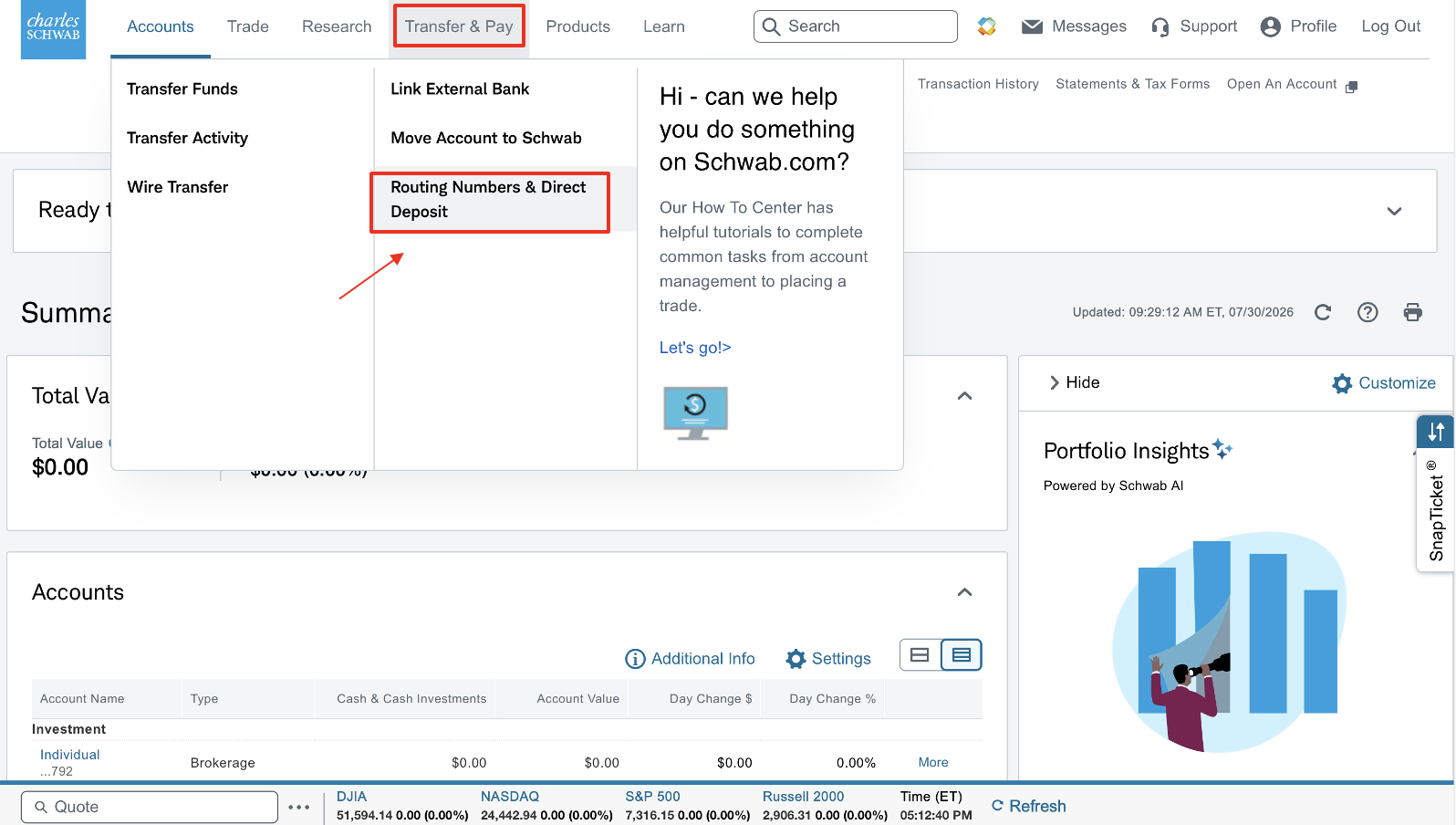Select Transfer Activity menu item
This screenshot has width=1456, height=825.
pyautogui.click(x=187, y=138)
